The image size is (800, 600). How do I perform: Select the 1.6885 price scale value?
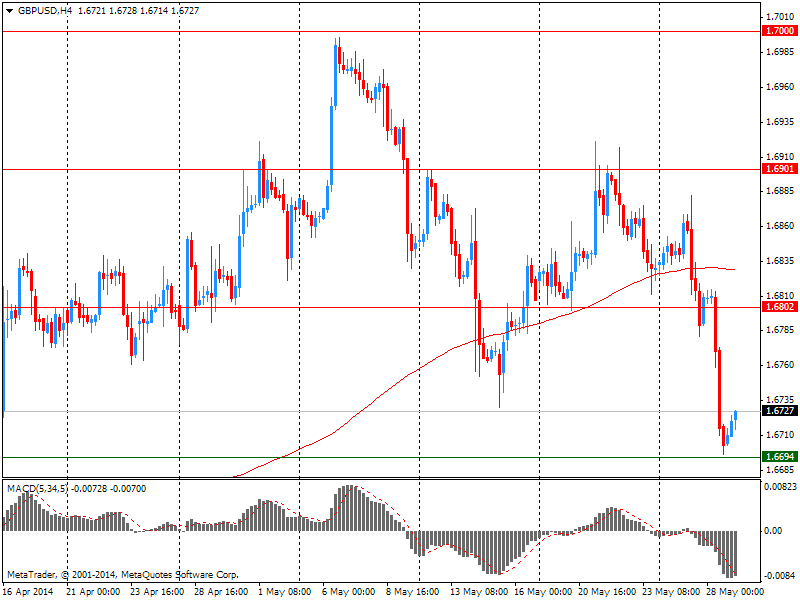pos(780,191)
